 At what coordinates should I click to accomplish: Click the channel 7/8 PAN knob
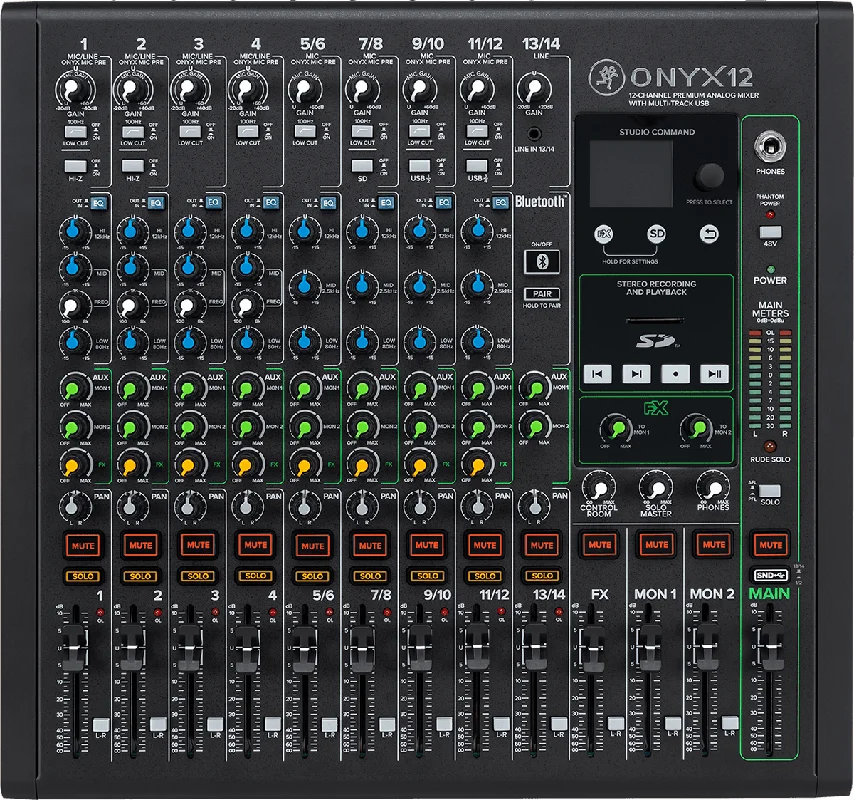(x=362, y=506)
